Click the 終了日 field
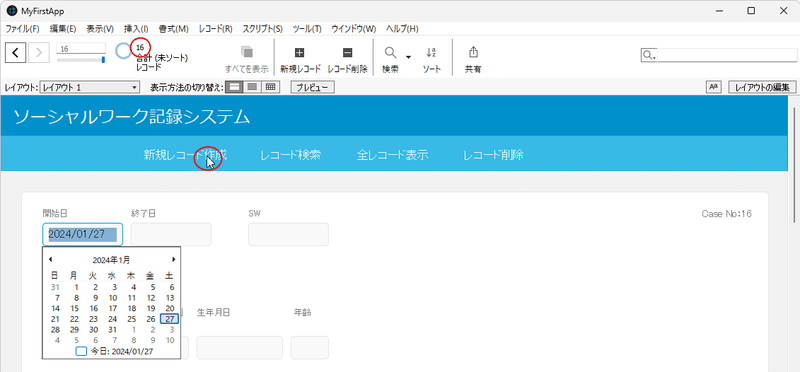The width and height of the screenshot is (800, 372). [171, 234]
